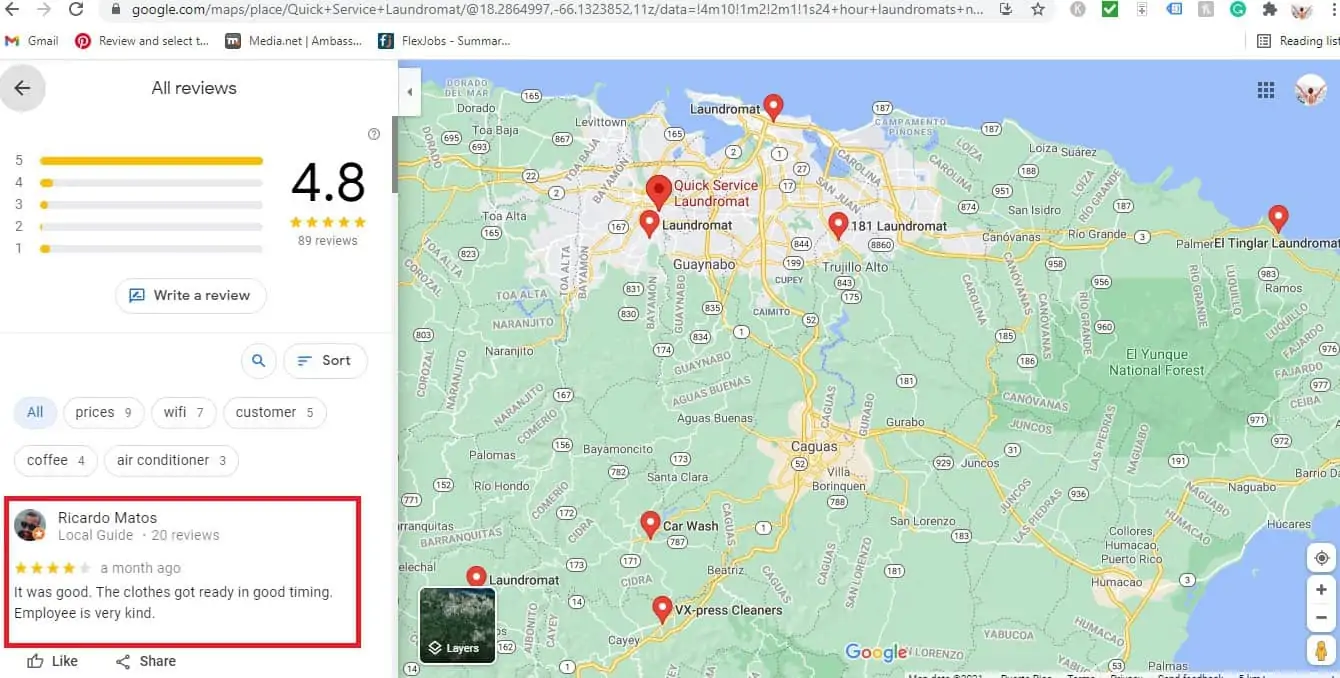Open the Google account avatar on the map

coord(1310,90)
